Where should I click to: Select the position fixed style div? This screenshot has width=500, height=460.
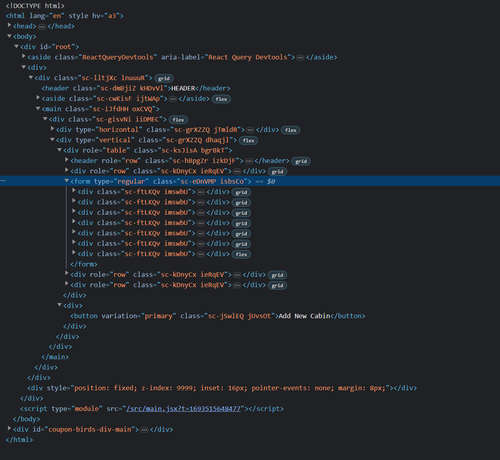[x=222, y=388]
